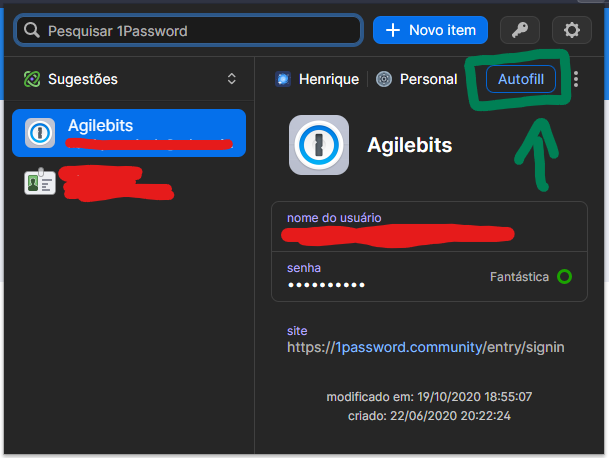Open the 1password.community site link

click(x=426, y=347)
